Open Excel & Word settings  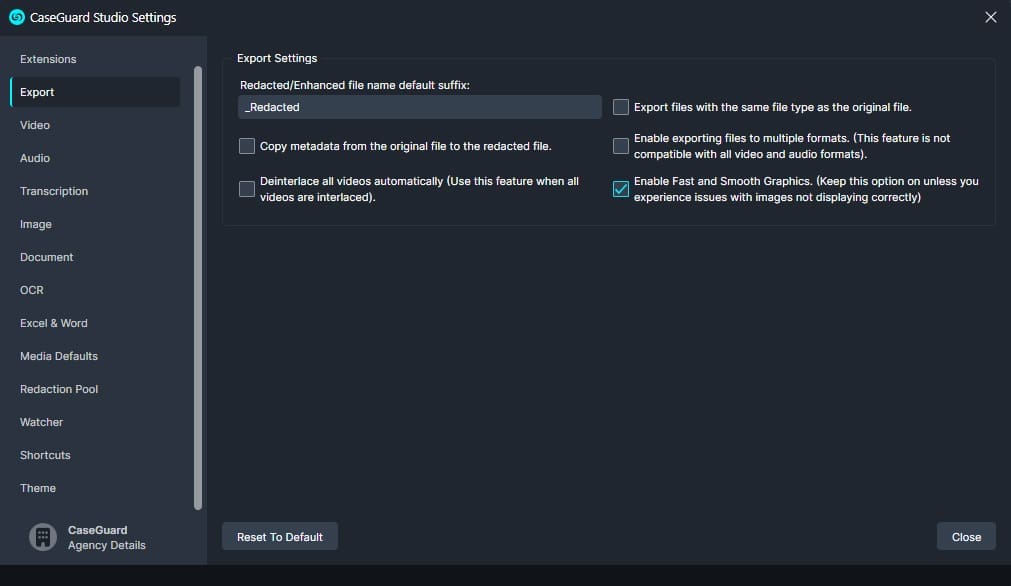pyautogui.click(x=54, y=323)
